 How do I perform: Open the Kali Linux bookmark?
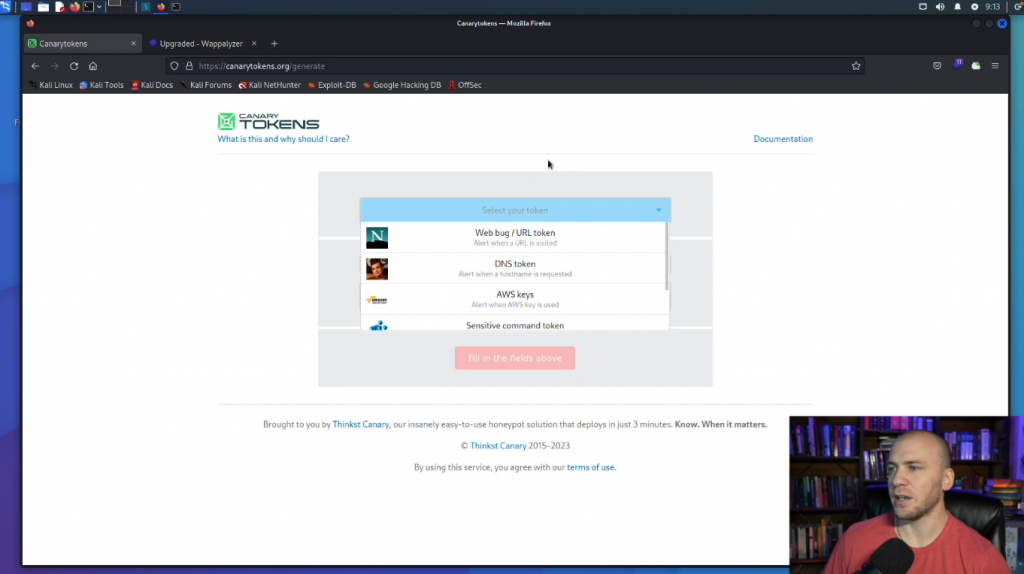click(x=51, y=85)
